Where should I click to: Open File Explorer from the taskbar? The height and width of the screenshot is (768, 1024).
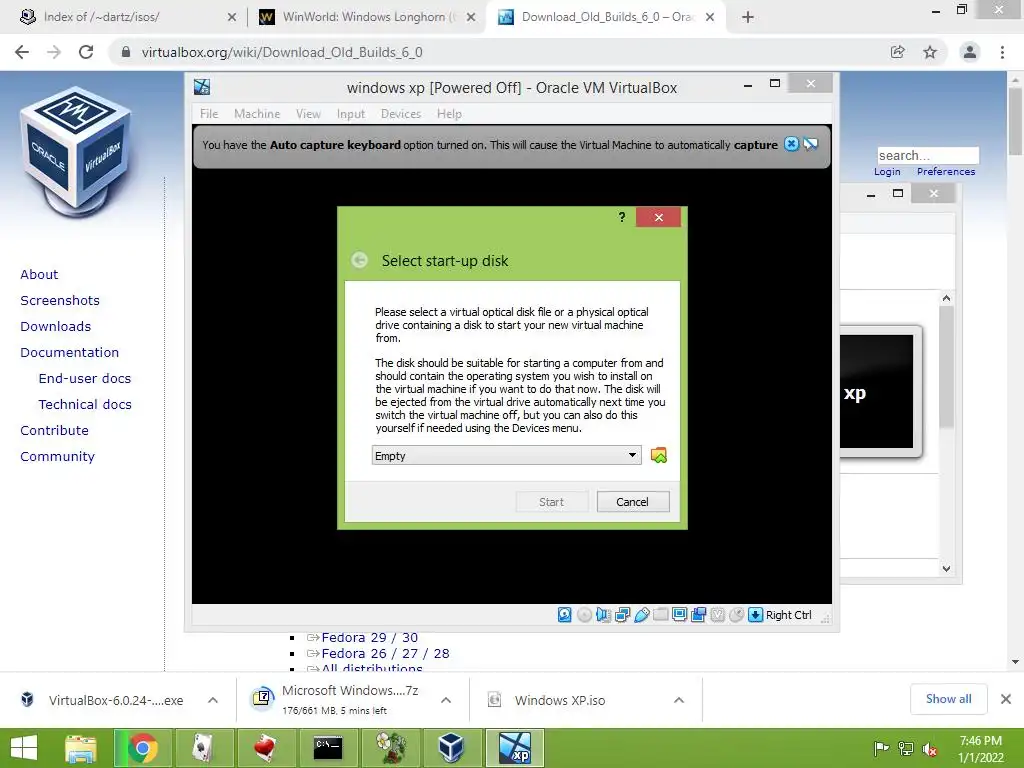(x=81, y=748)
